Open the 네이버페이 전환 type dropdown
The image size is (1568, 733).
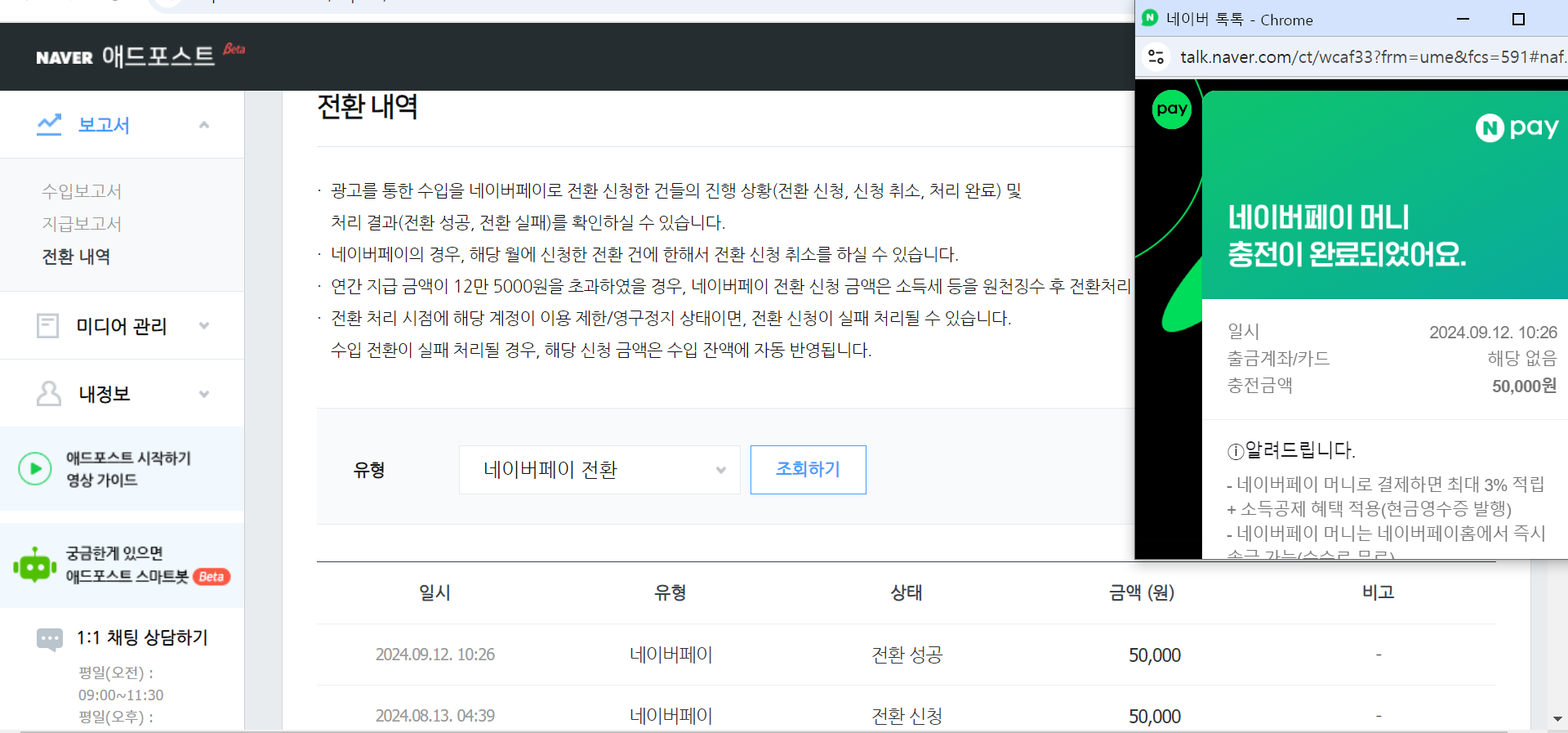point(599,470)
